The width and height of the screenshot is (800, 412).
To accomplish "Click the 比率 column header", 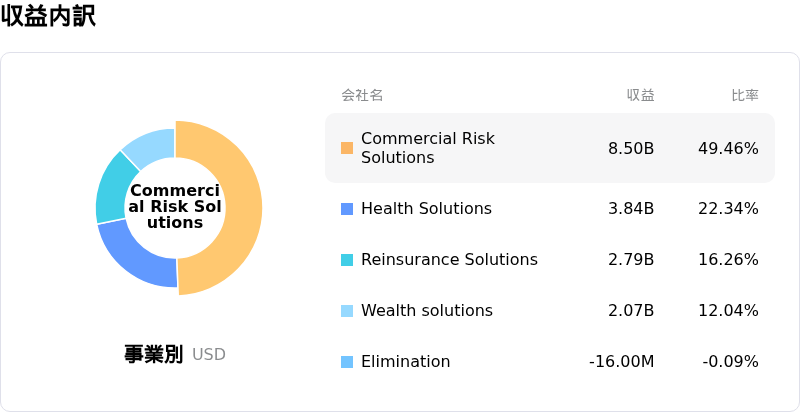I will click(745, 96).
